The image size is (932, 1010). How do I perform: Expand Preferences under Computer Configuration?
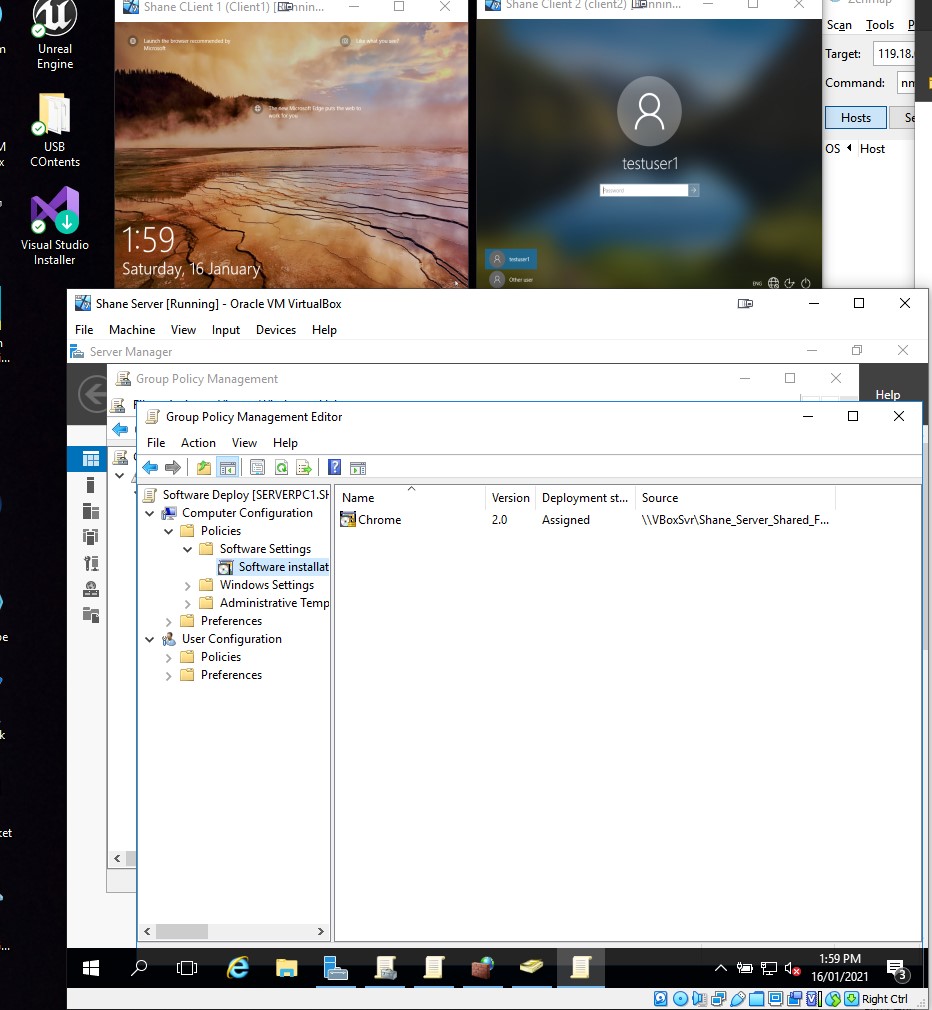pos(169,622)
